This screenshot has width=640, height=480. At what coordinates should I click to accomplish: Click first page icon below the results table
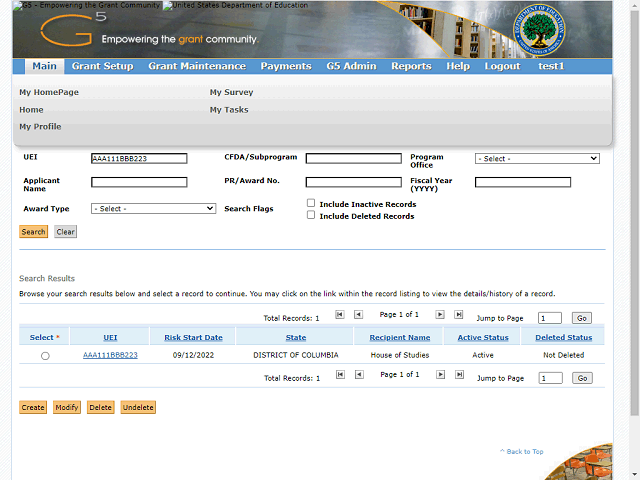point(340,375)
